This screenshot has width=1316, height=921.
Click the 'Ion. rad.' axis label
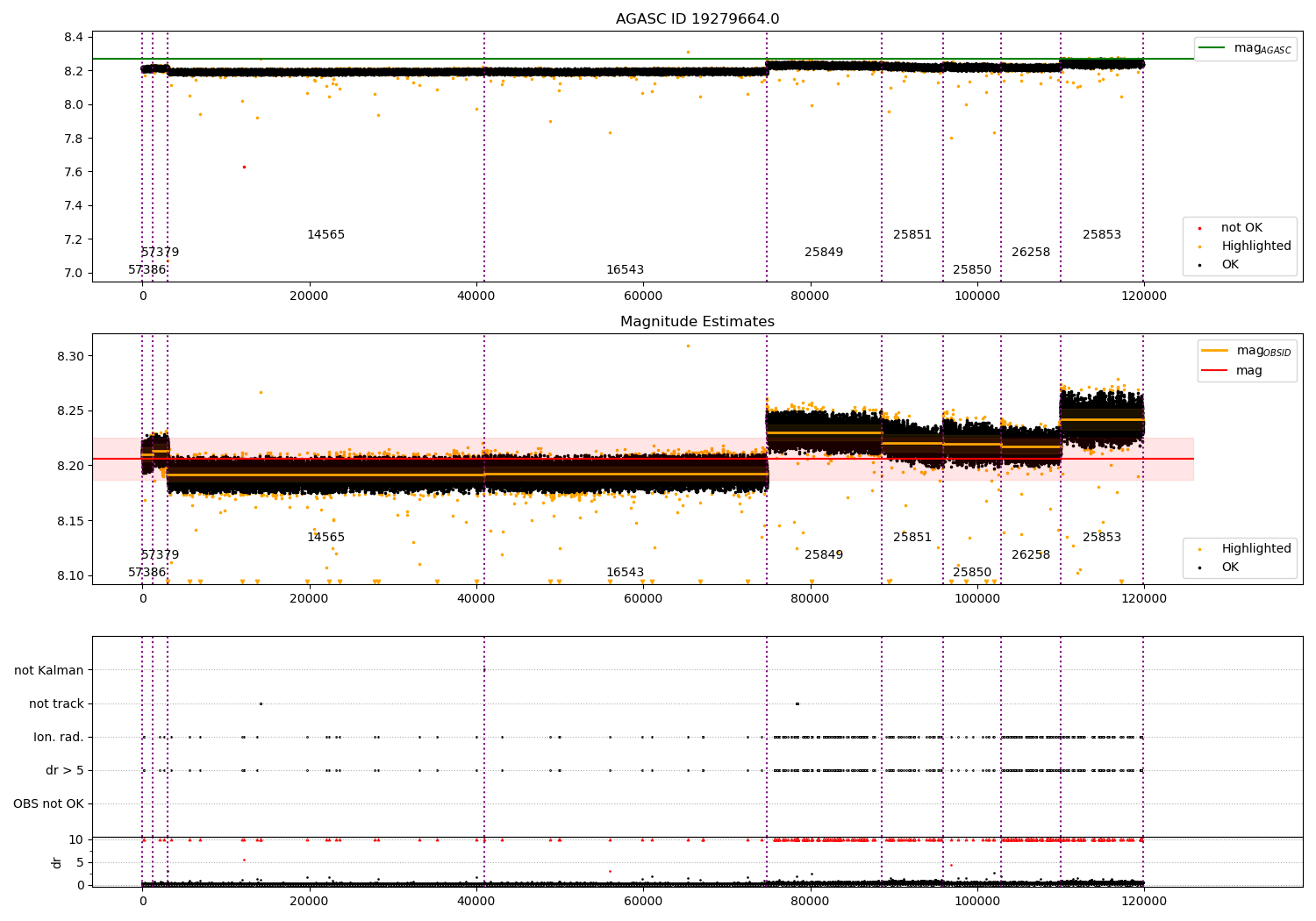point(59,737)
